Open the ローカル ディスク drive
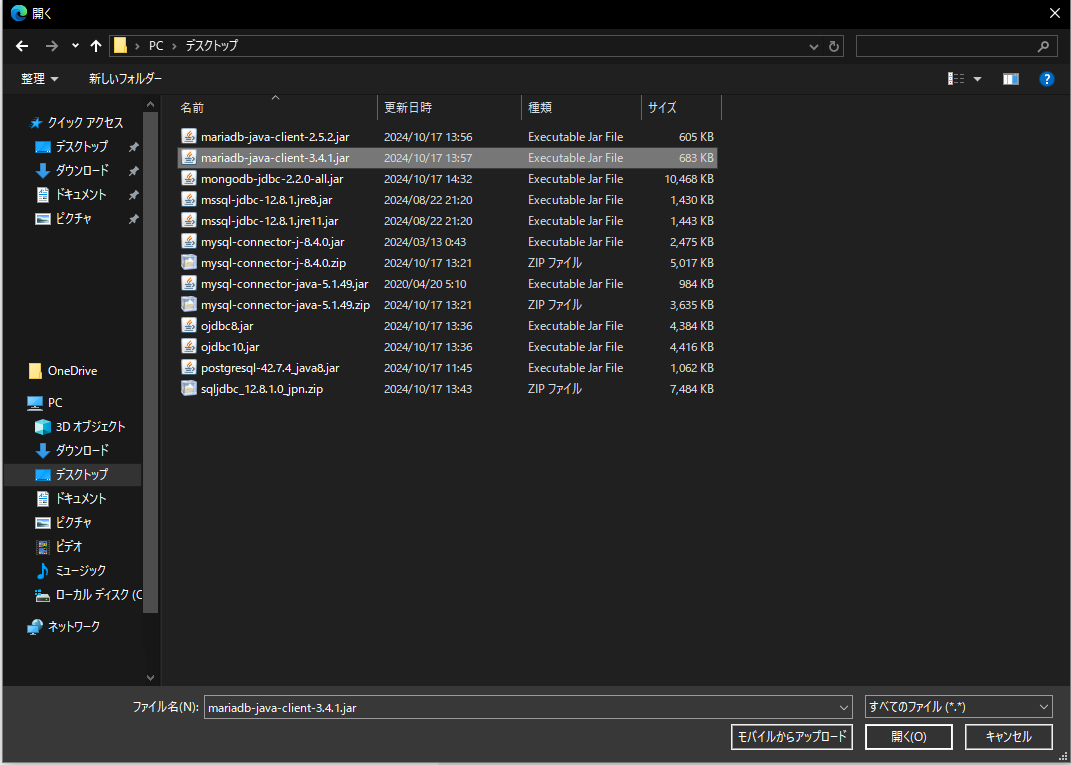1071x765 pixels. click(x=88, y=595)
